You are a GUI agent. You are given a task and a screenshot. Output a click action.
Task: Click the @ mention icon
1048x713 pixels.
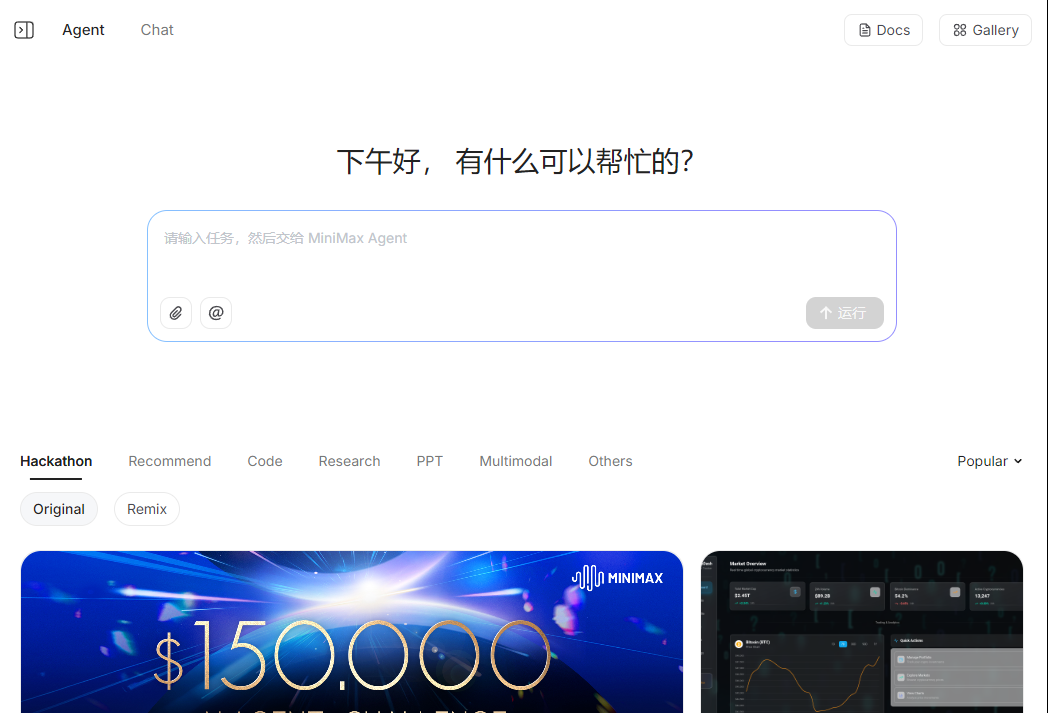pos(216,313)
